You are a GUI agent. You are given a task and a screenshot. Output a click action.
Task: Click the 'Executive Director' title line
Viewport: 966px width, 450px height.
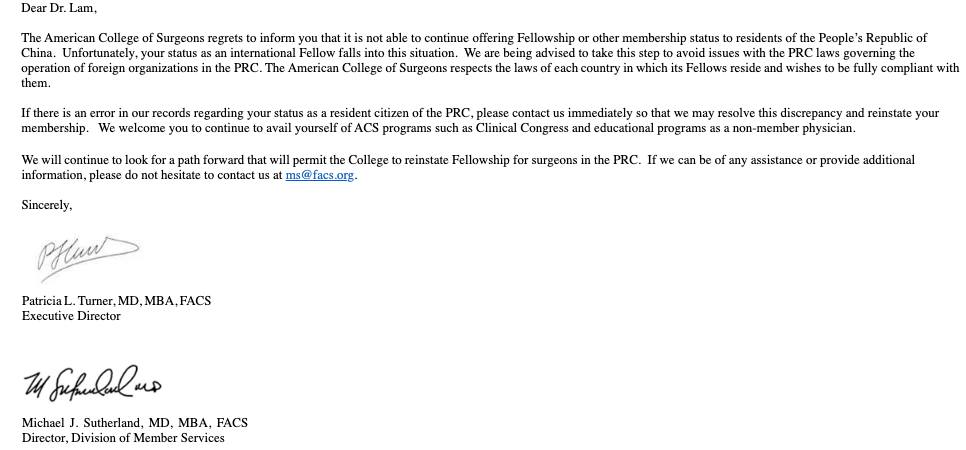(71, 316)
